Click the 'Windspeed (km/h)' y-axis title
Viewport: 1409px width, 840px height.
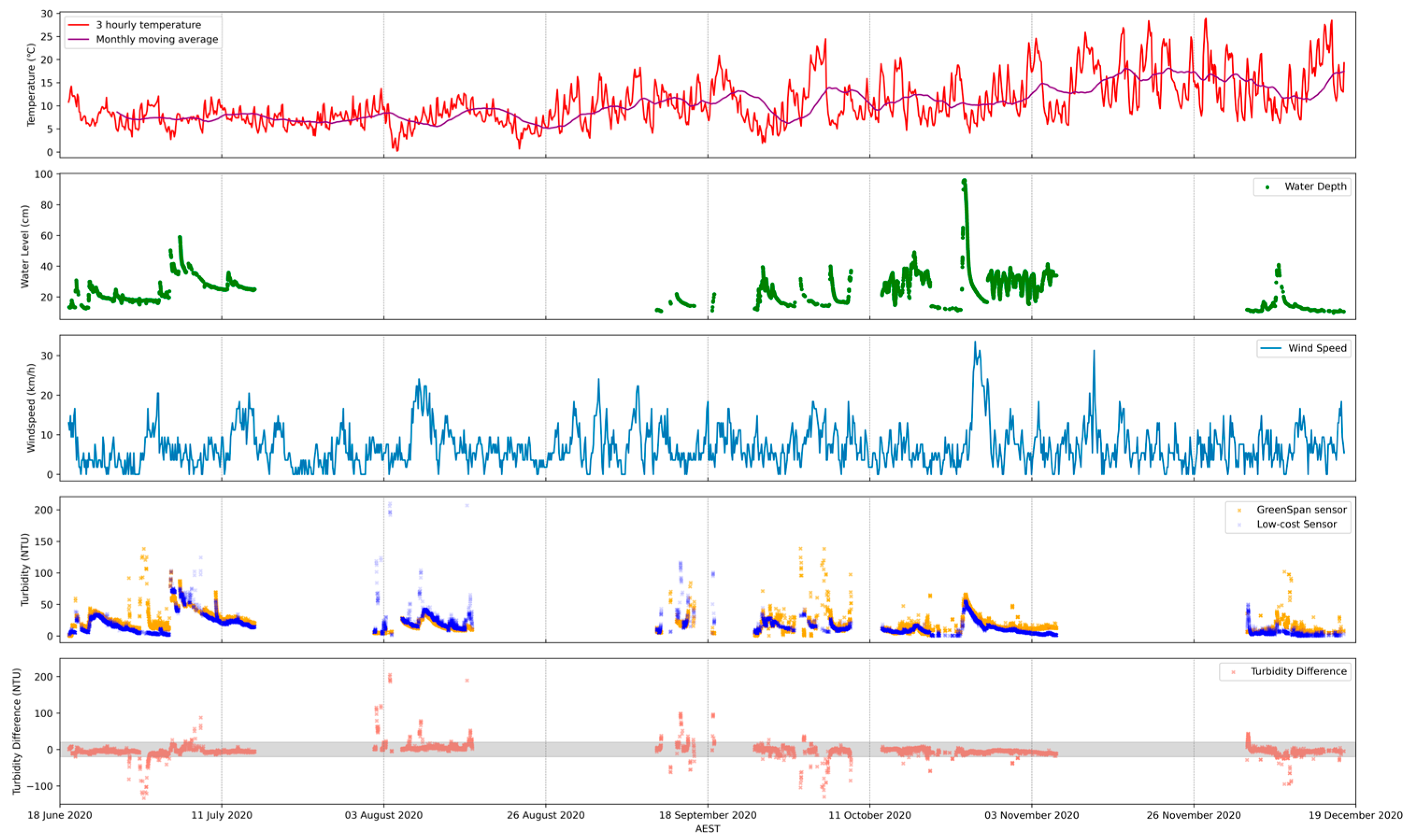click(x=31, y=408)
